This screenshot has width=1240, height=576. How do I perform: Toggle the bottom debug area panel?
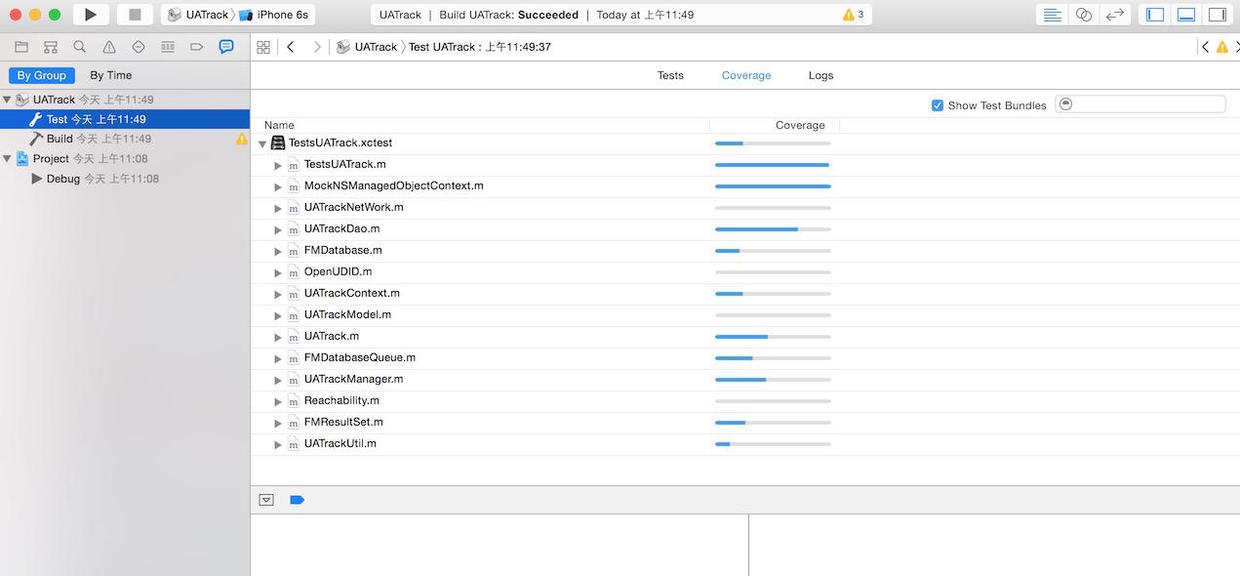point(1186,15)
